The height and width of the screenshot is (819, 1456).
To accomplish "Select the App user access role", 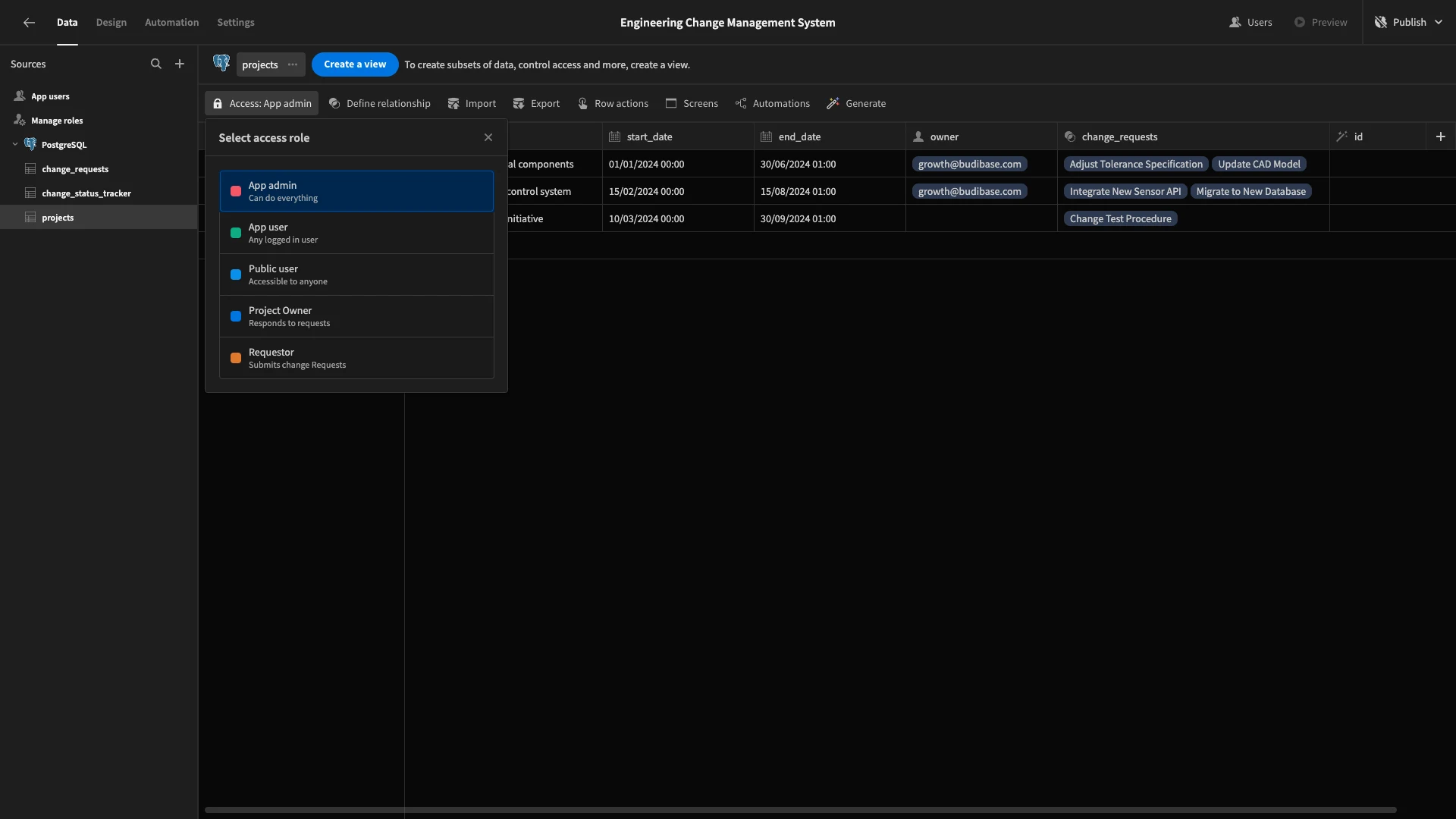I will tap(356, 233).
